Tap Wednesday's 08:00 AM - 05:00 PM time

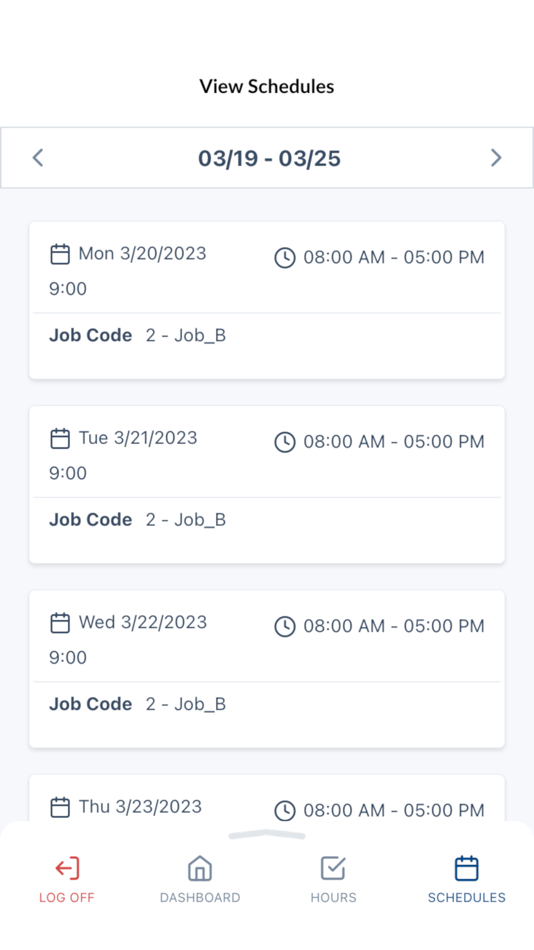point(394,626)
